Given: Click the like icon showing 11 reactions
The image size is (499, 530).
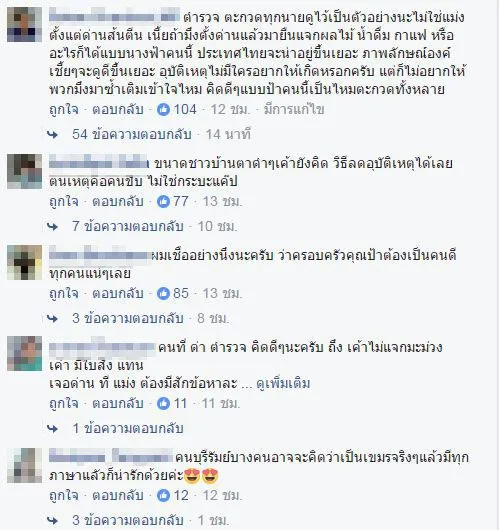Looking at the screenshot, I should point(163,403).
